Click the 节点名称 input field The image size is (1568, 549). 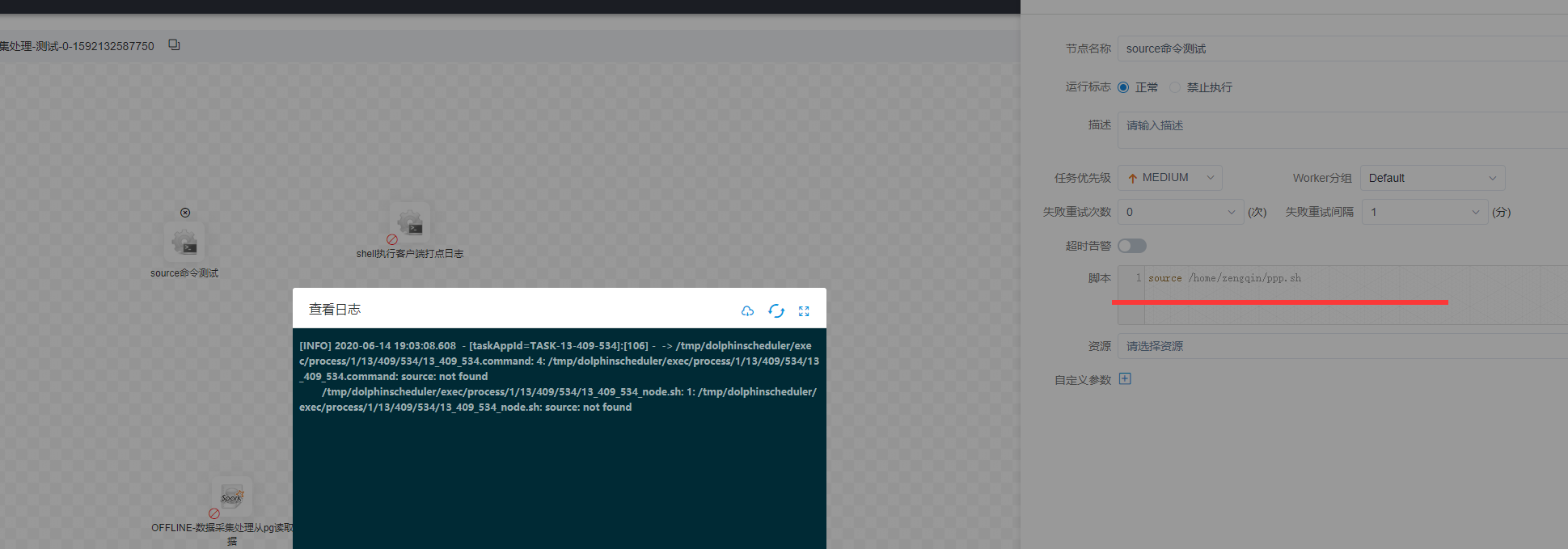(x=1342, y=49)
